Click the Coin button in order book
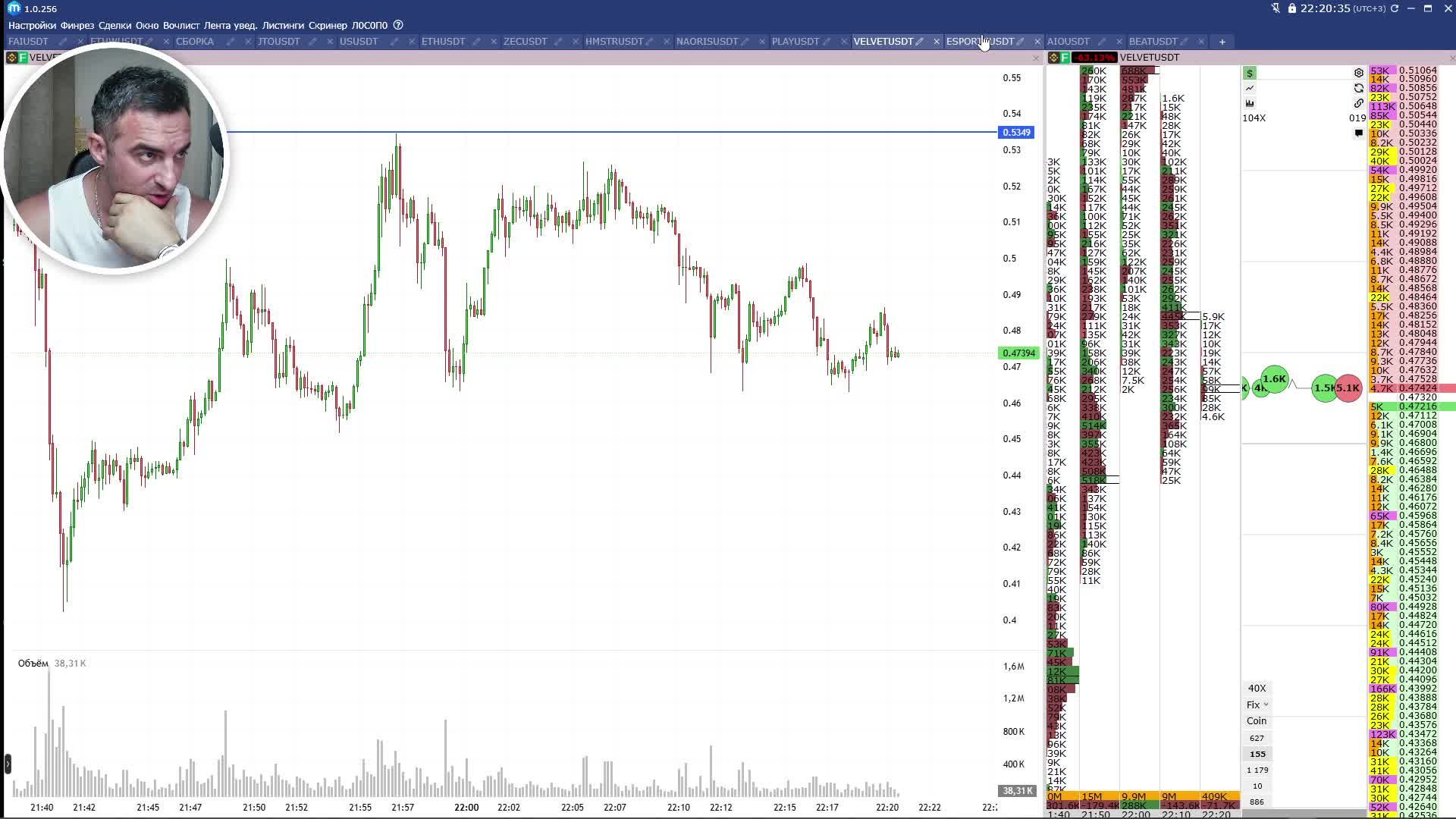Image resolution: width=1456 pixels, height=819 pixels. click(x=1257, y=721)
